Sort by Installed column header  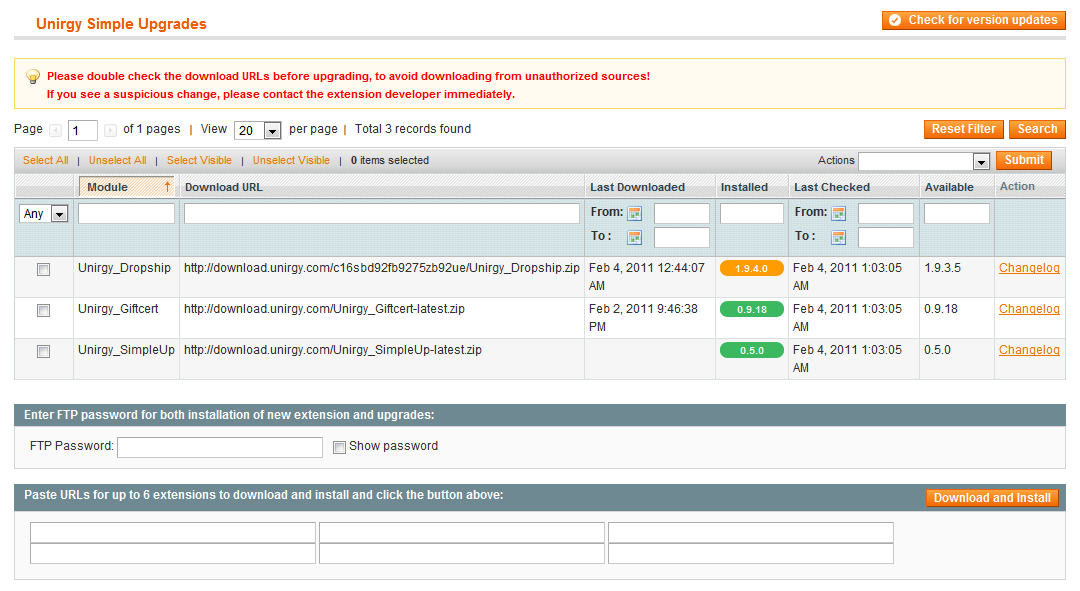pos(744,187)
